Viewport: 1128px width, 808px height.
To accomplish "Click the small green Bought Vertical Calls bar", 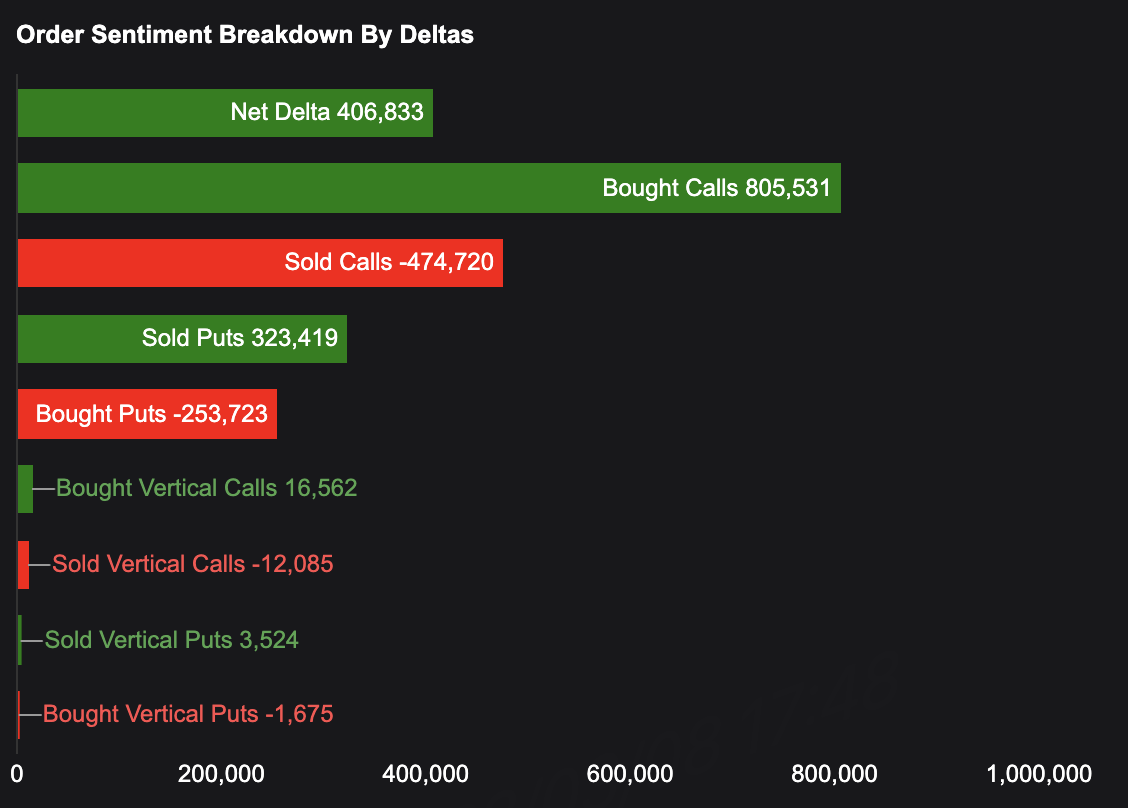I will click(25, 489).
